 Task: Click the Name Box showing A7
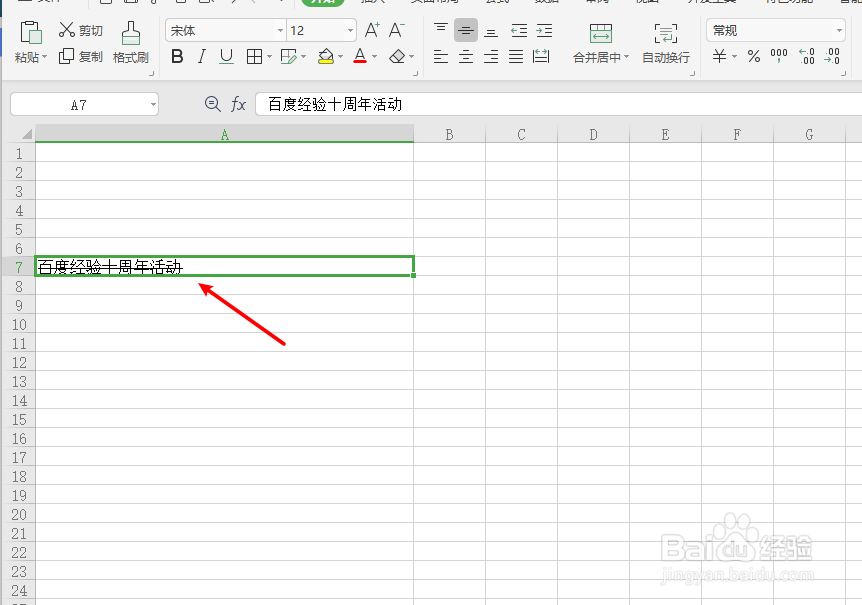(x=79, y=104)
